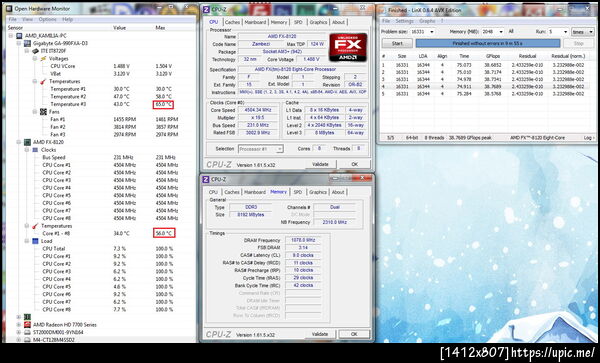The width and height of the screenshot is (600, 363).
Task: Click the Residual (norm.) column header in LinX
Action: [x=568, y=56]
